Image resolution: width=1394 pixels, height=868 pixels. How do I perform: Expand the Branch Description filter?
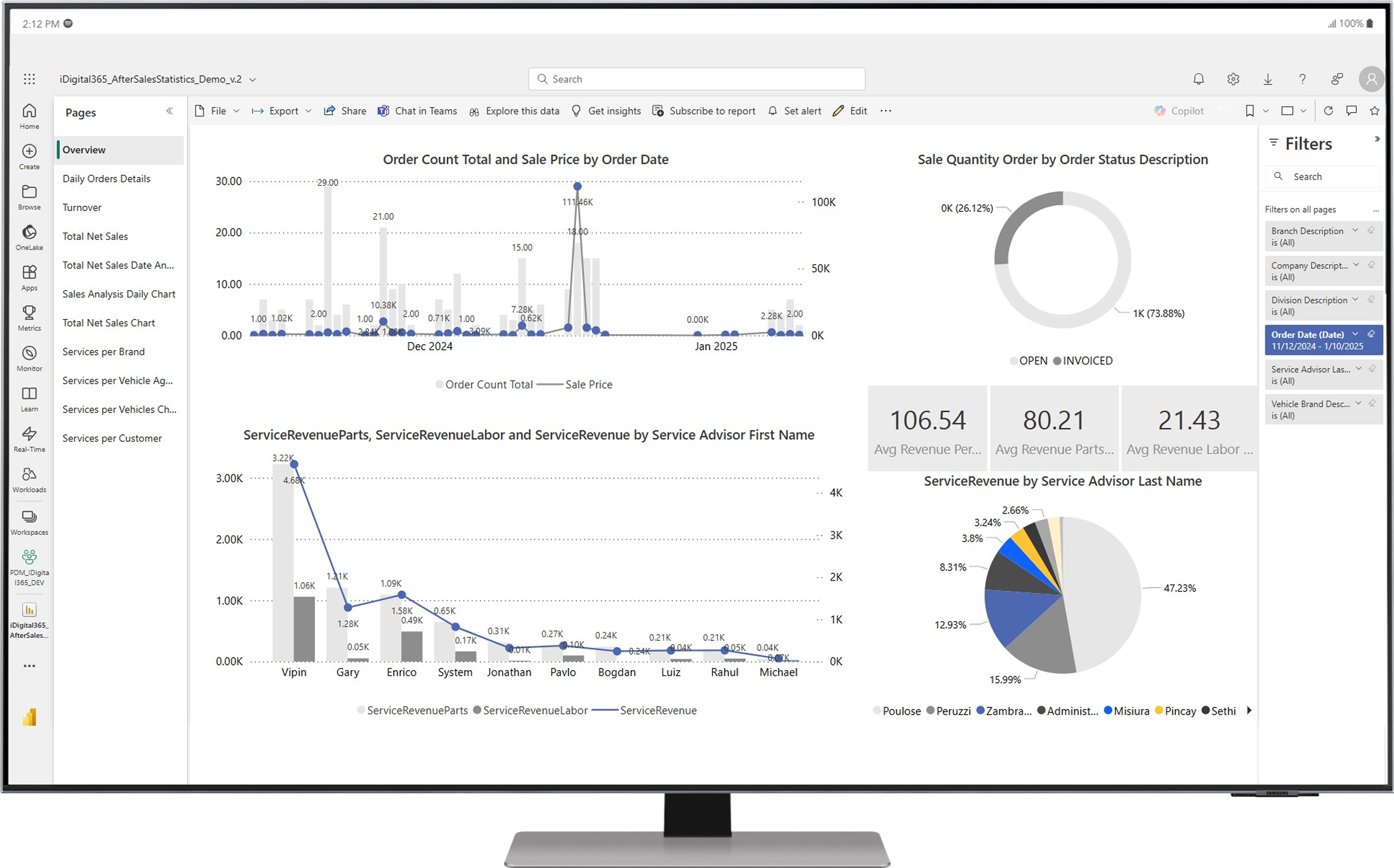[x=1356, y=230]
